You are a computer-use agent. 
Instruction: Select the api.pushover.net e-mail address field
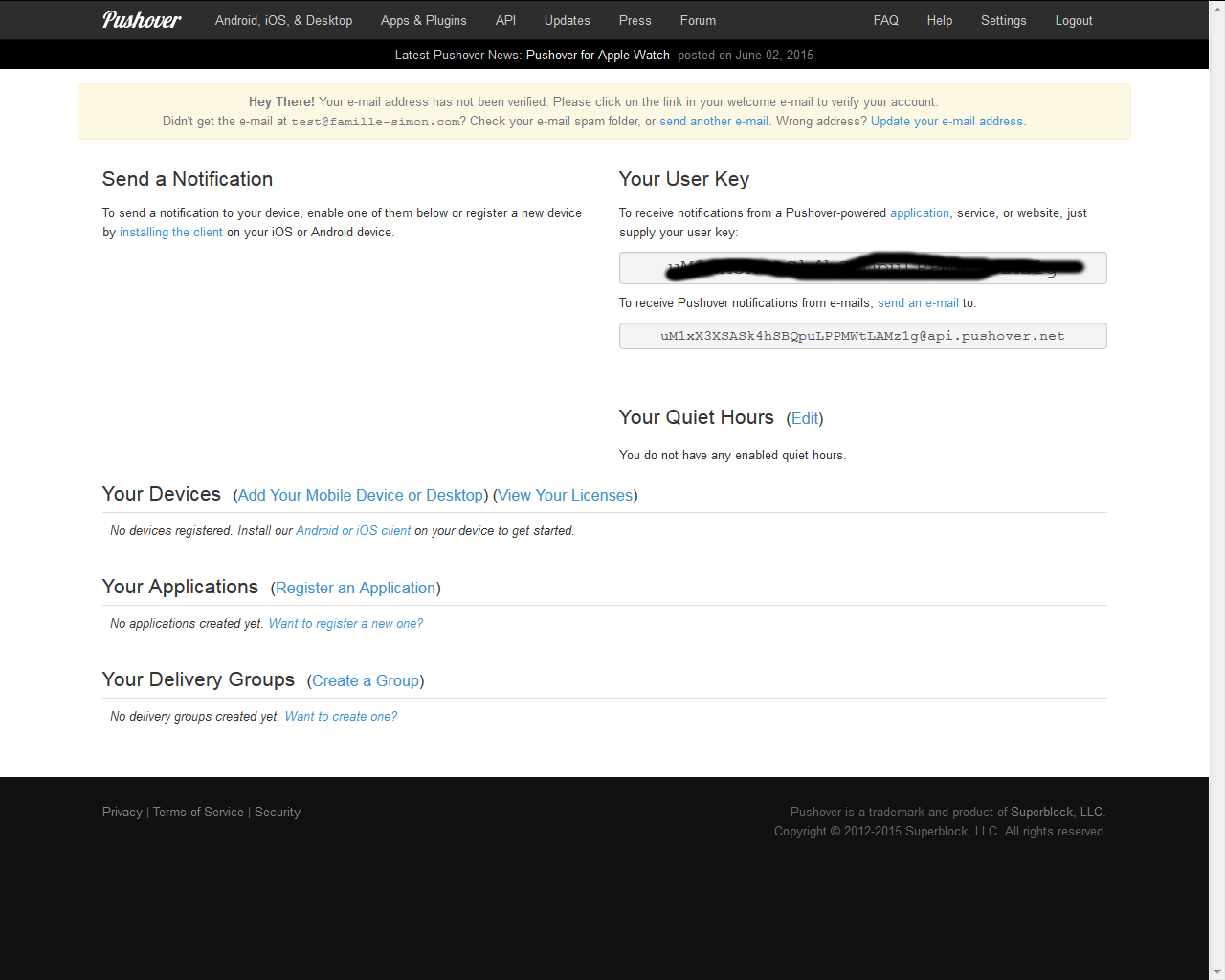click(862, 336)
